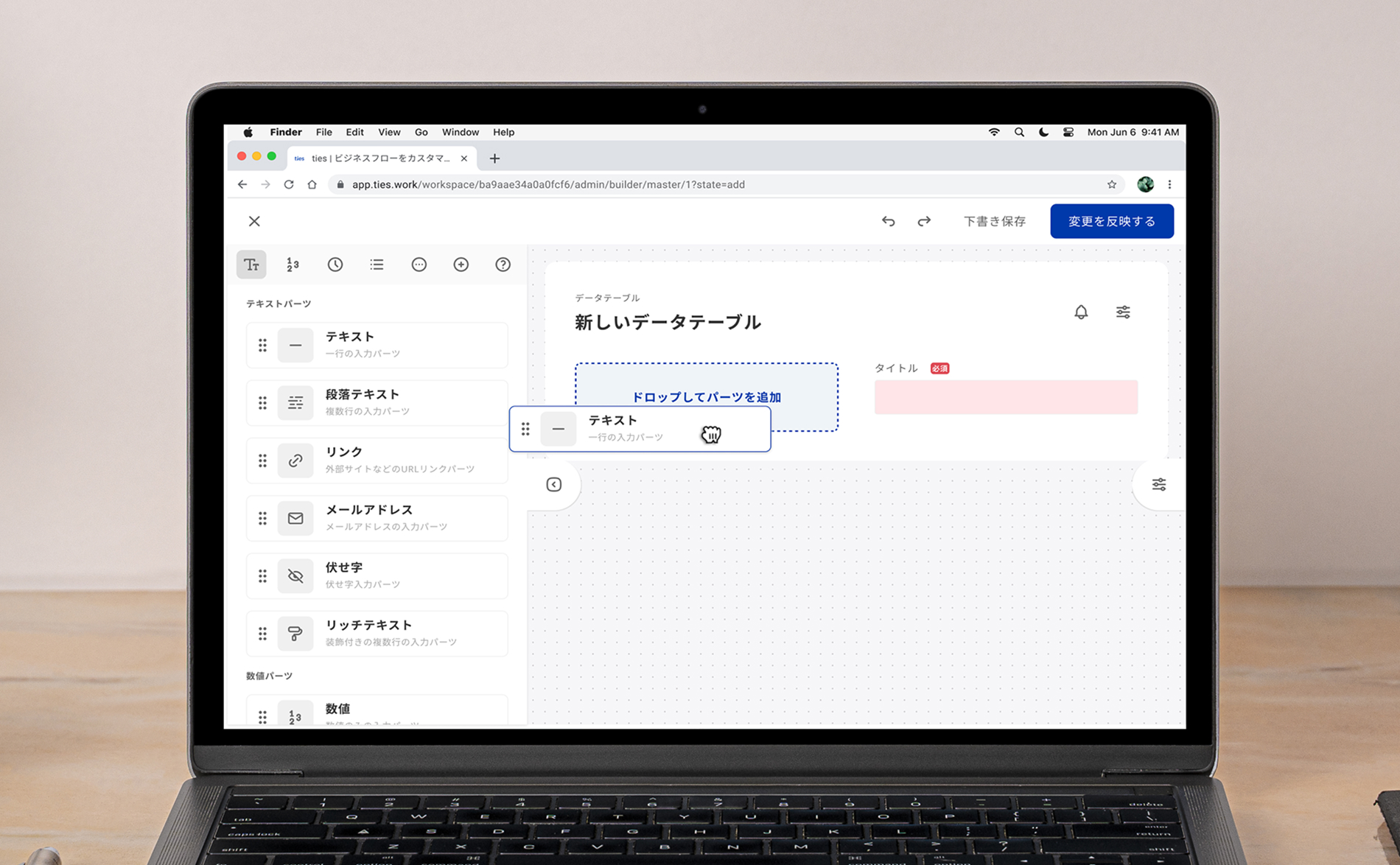The width and height of the screenshot is (1400, 865).
Task: Close the ties browser tab
Action: pos(464,158)
